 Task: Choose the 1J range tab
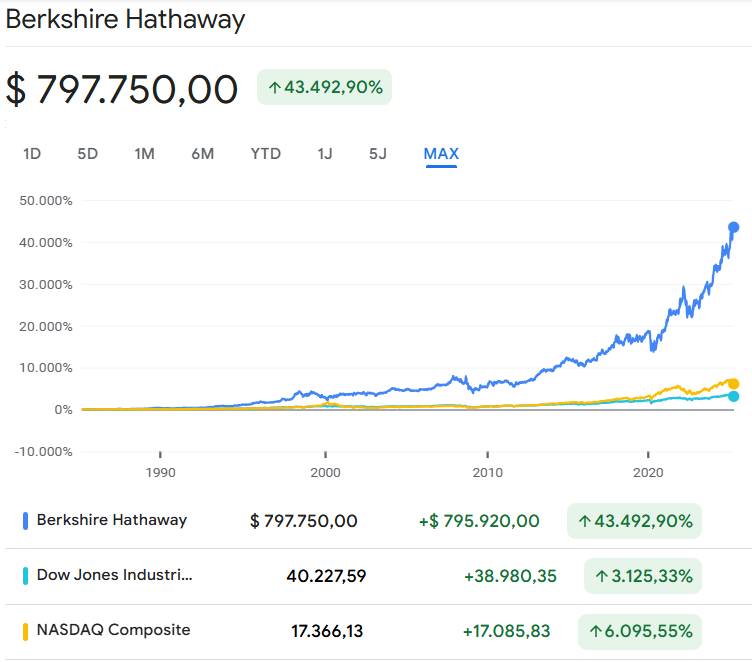325,154
